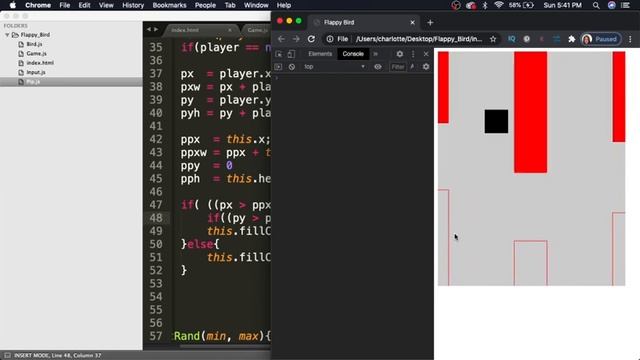
Task: Go back in Chrome history
Action: 281,39
